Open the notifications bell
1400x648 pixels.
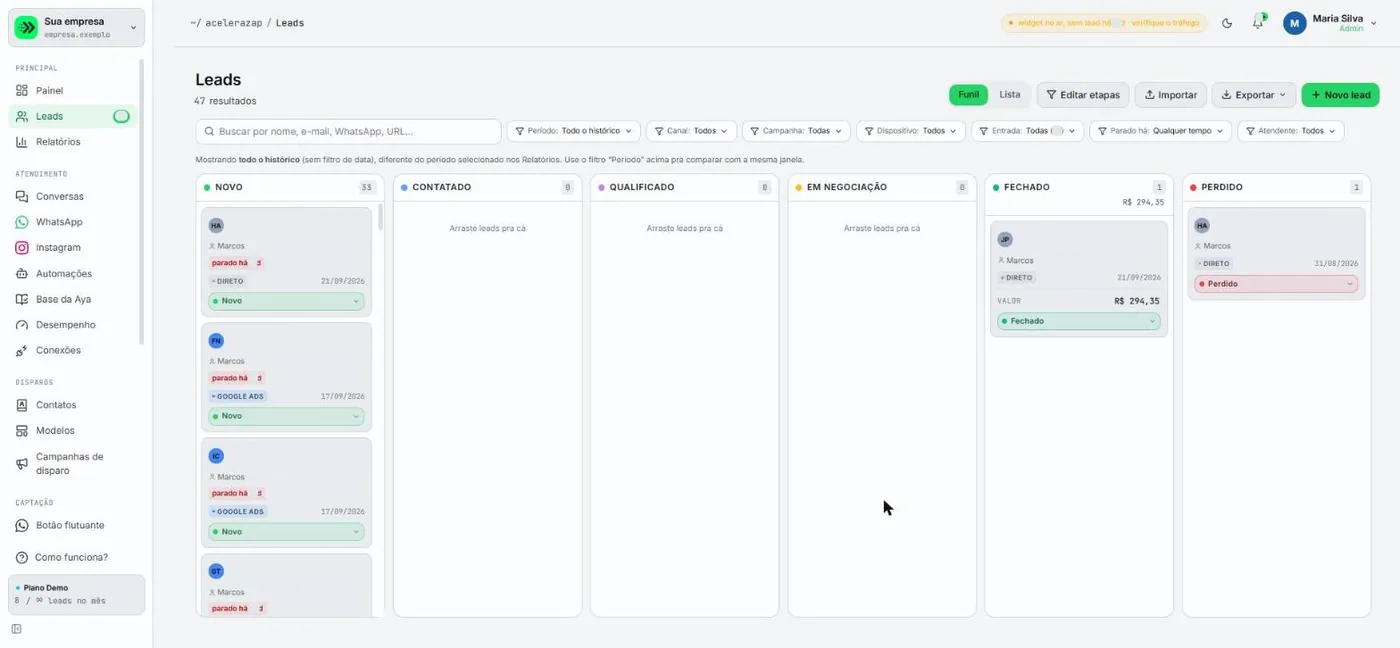tap(1258, 23)
